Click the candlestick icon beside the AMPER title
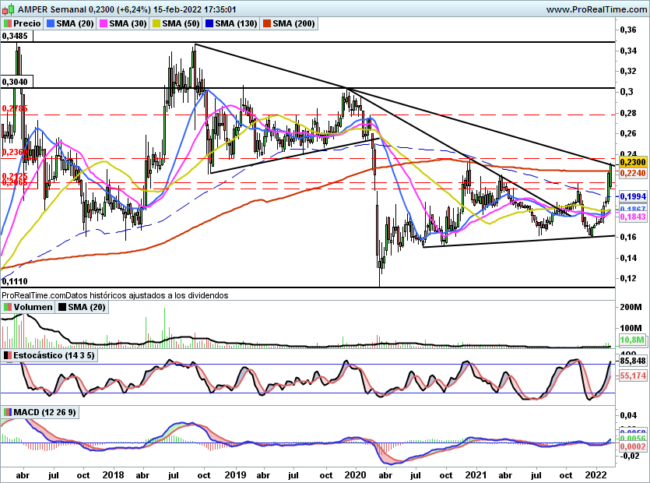 click(10, 9)
